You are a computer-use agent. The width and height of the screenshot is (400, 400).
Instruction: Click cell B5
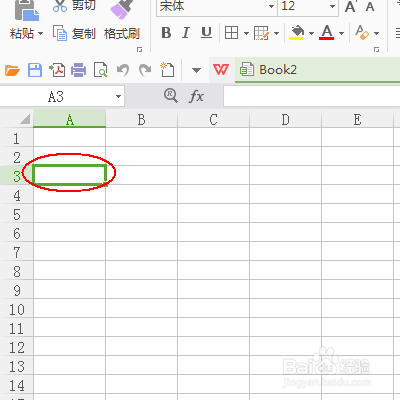pyautogui.click(x=142, y=214)
